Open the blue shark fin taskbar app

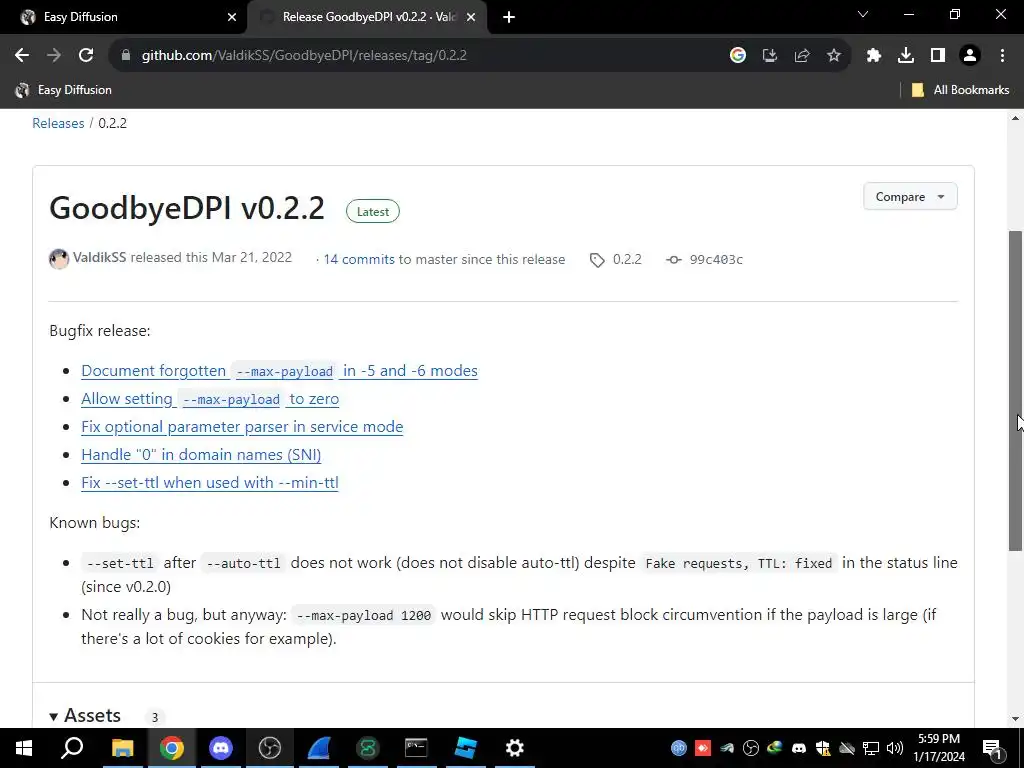coord(319,748)
